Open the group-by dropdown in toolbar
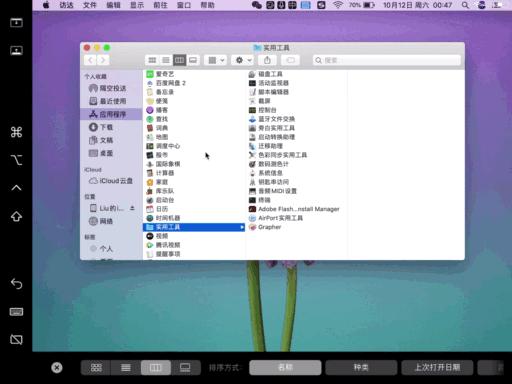This screenshot has height=384, width=512. pos(216,60)
